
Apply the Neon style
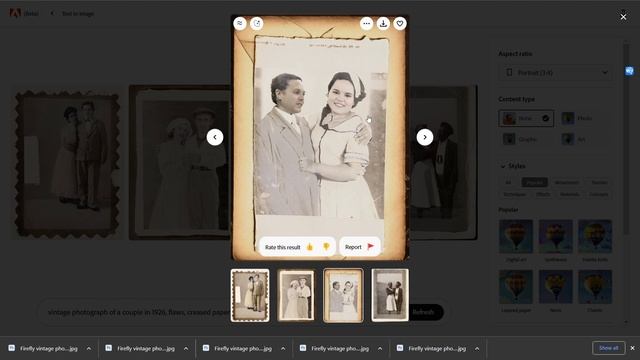tap(556, 287)
